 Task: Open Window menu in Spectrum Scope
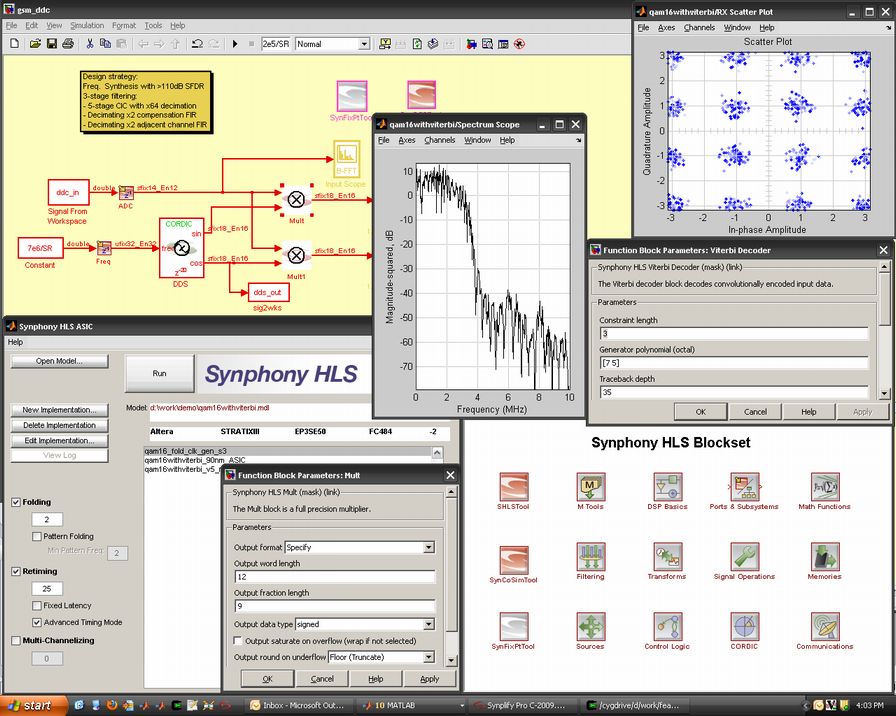[x=477, y=140]
